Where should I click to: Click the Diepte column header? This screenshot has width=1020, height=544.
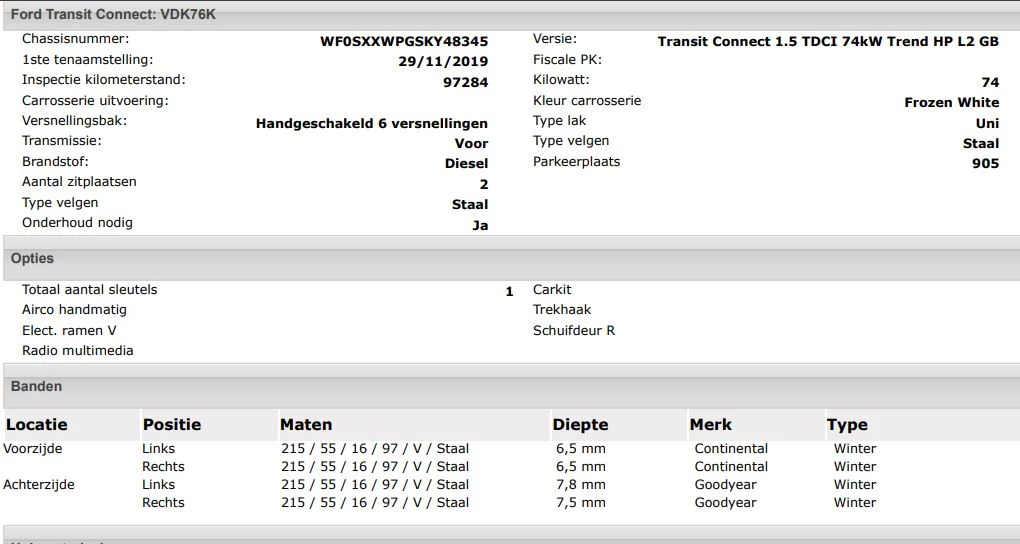[x=580, y=424]
